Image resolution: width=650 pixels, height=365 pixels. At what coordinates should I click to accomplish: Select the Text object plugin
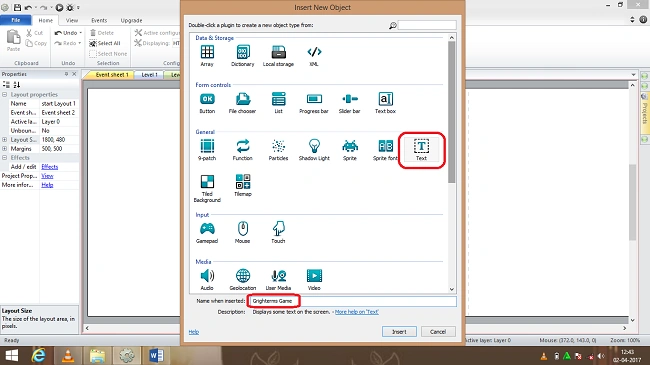click(x=421, y=150)
